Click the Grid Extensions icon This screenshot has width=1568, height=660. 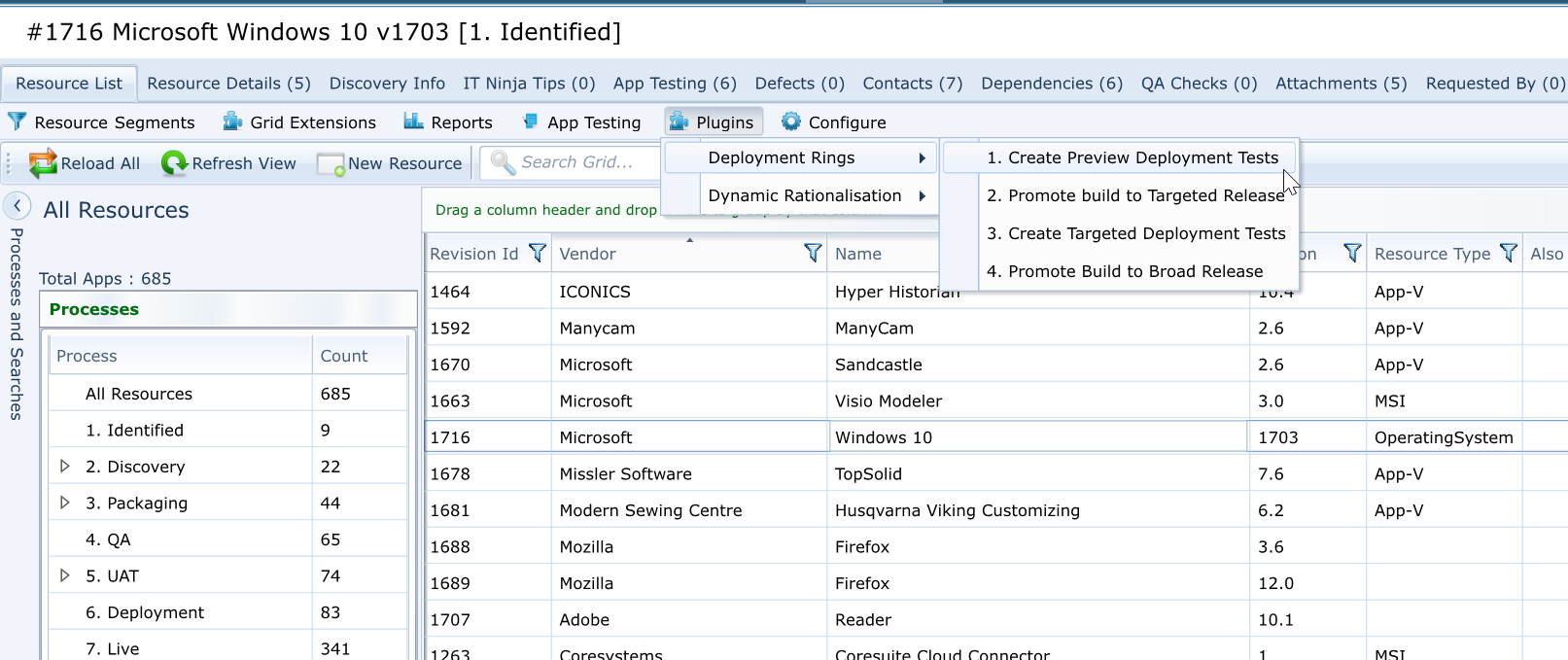tap(232, 122)
